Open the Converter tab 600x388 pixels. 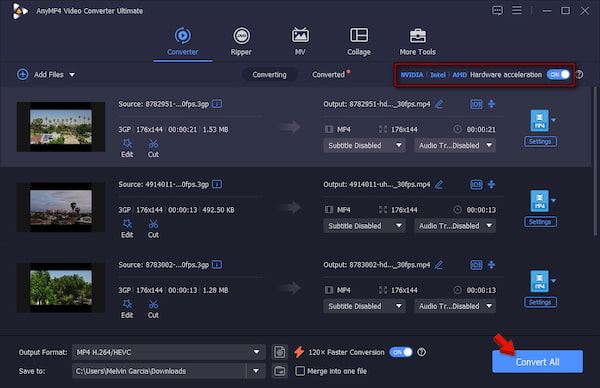(x=183, y=42)
